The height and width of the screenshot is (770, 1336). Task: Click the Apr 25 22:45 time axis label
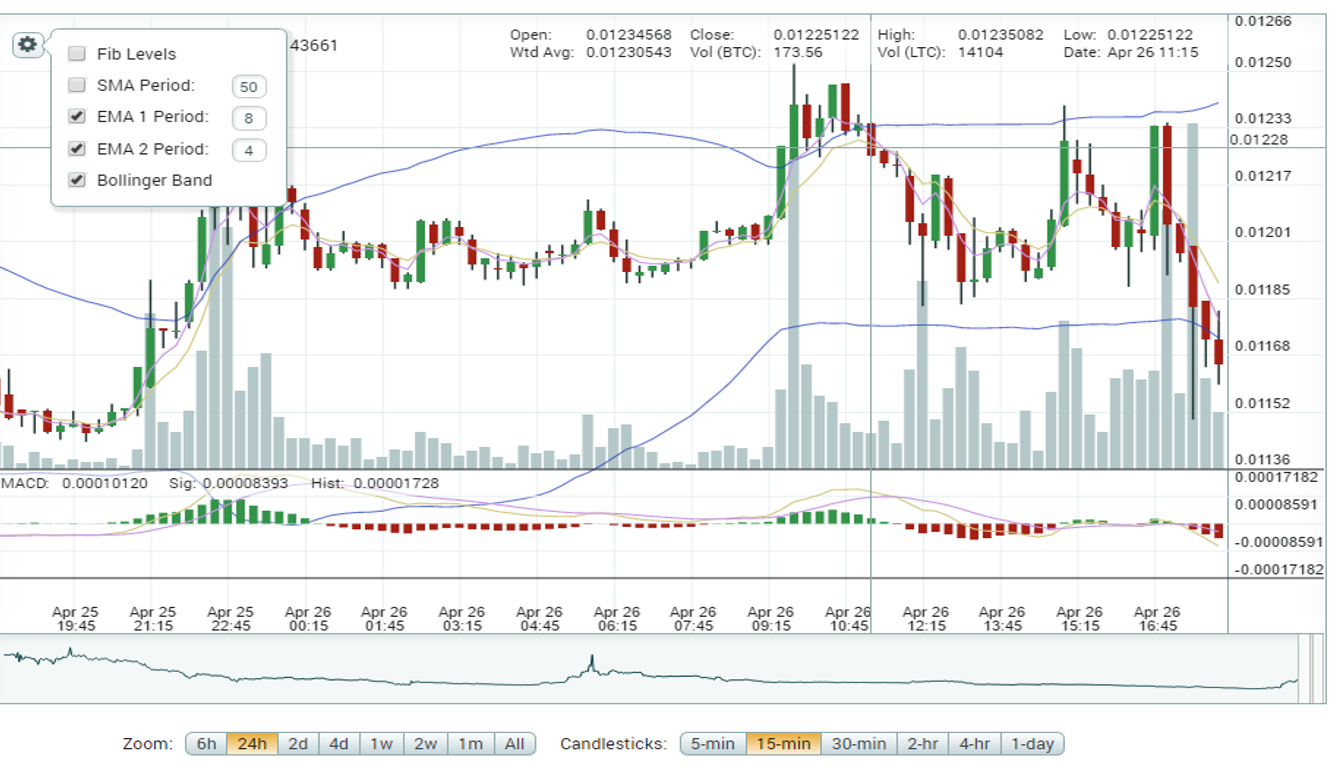[230, 619]
